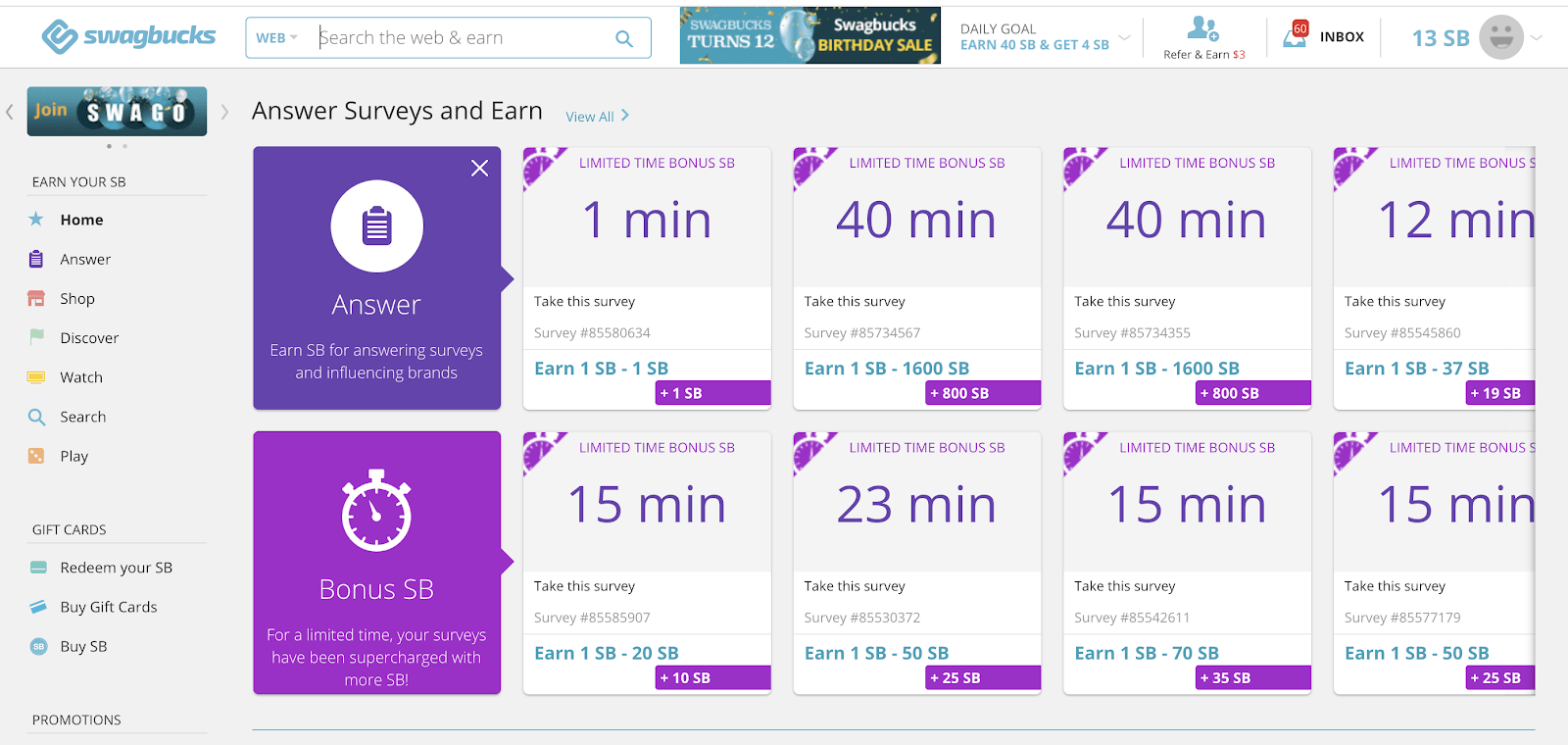Go to previous promo banner with left chevron
Screen dimensions: 1568x745
10,112
